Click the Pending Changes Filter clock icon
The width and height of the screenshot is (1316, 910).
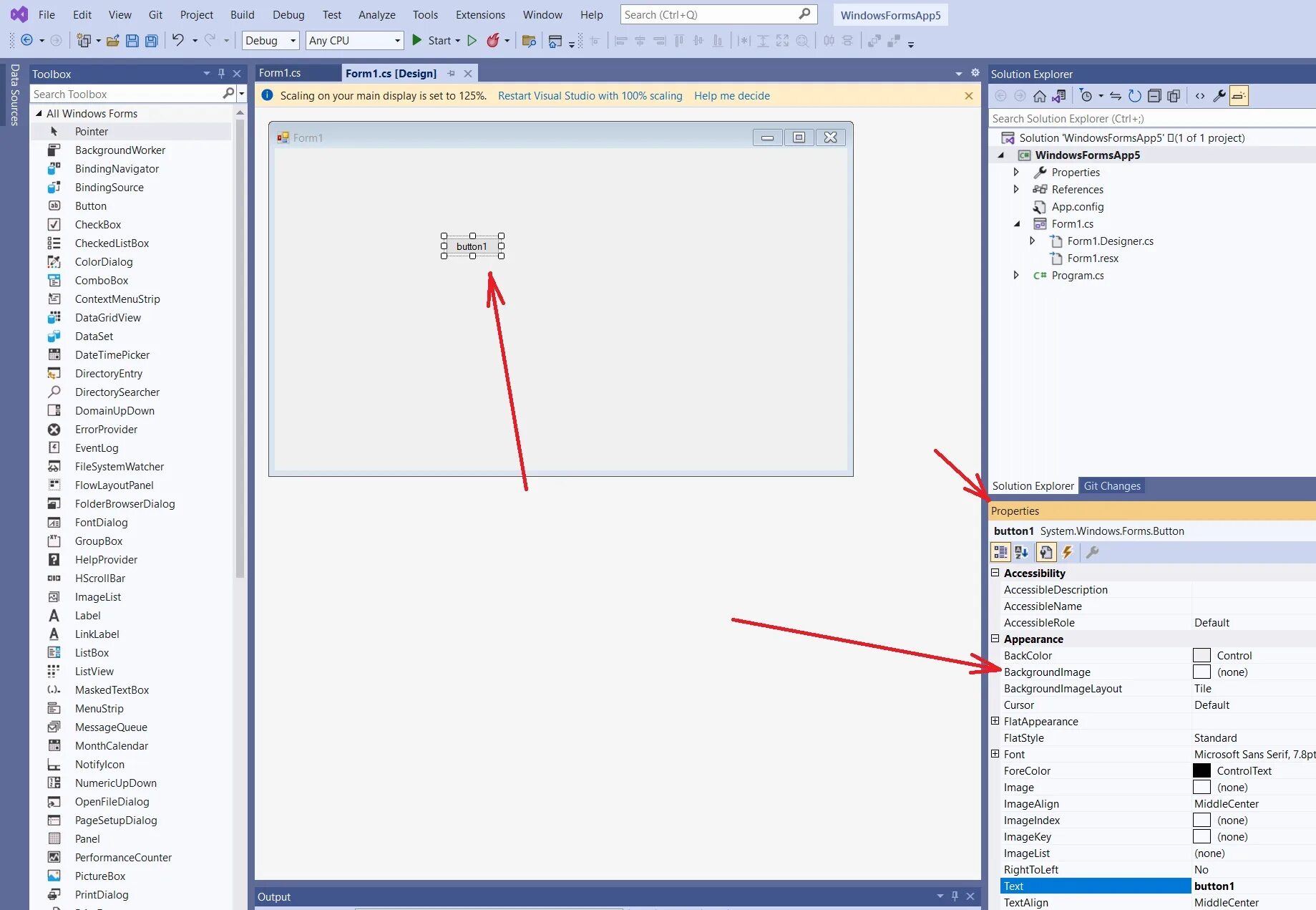1086,96
